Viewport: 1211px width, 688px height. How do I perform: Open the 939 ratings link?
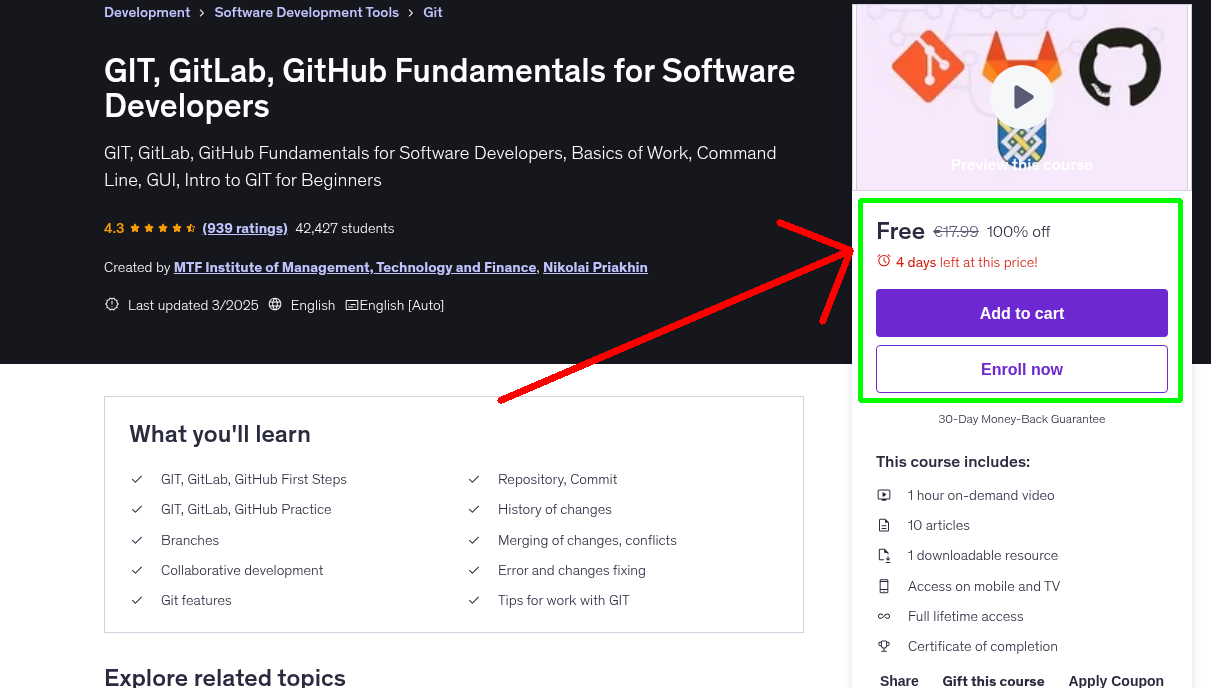(x=244, y=228)
